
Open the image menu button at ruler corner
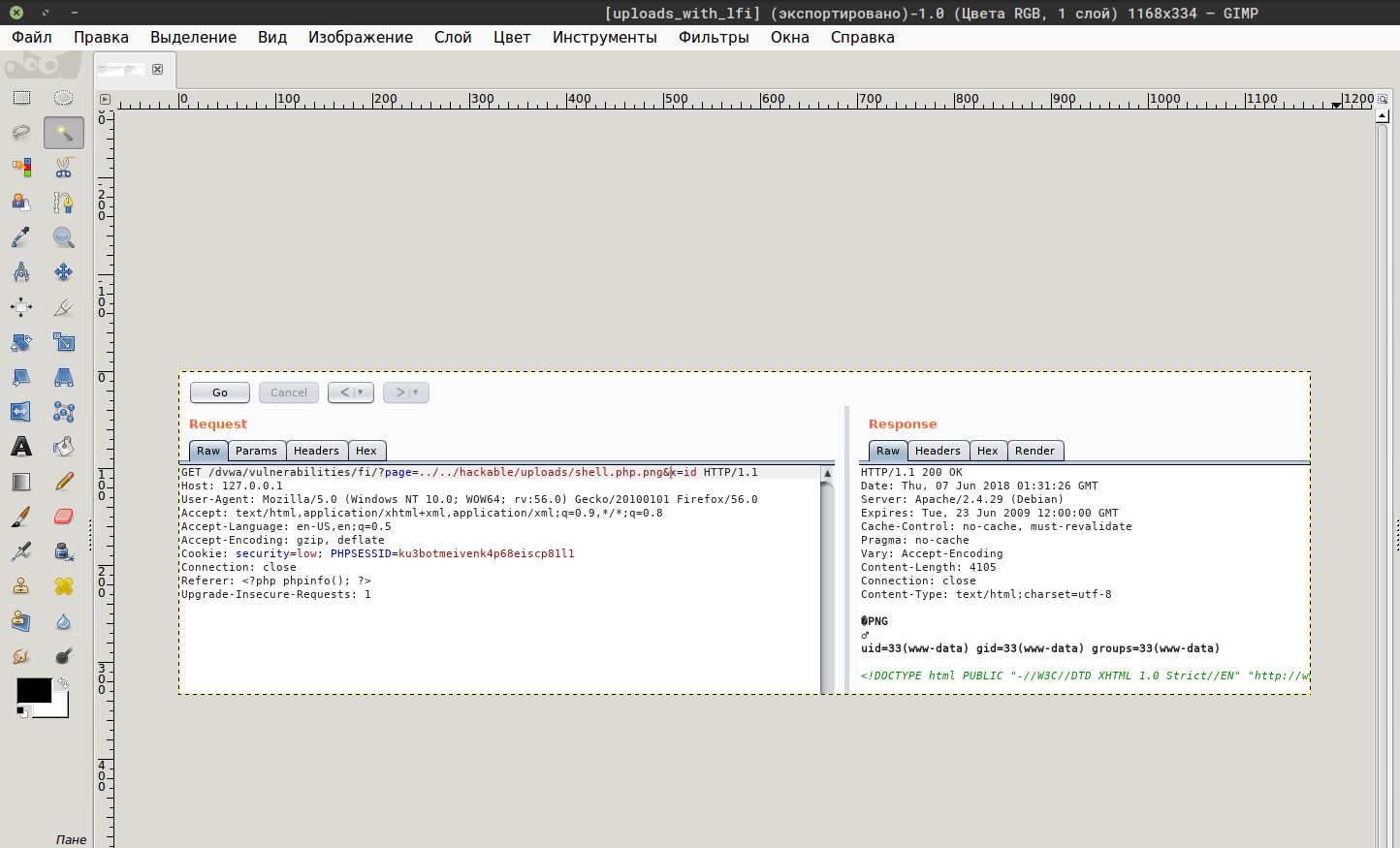[105, 99]
